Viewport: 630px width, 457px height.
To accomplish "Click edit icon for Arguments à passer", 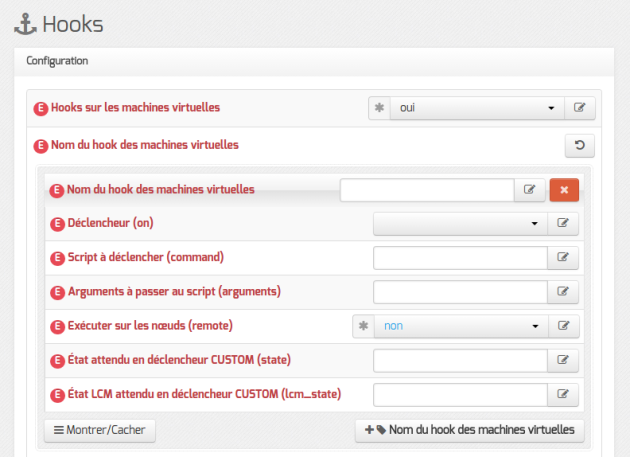I will pyautogui.click(x=563, y=291).
